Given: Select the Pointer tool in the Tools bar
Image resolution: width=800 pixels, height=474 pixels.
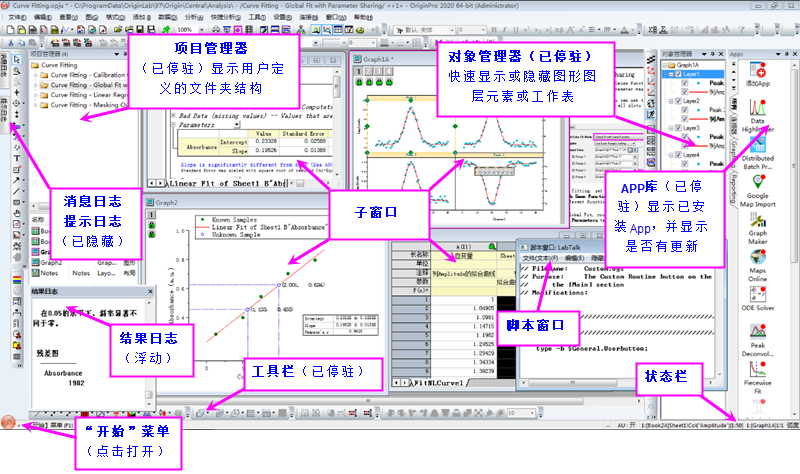Looking at the screenshot, I should pos(17,60).
